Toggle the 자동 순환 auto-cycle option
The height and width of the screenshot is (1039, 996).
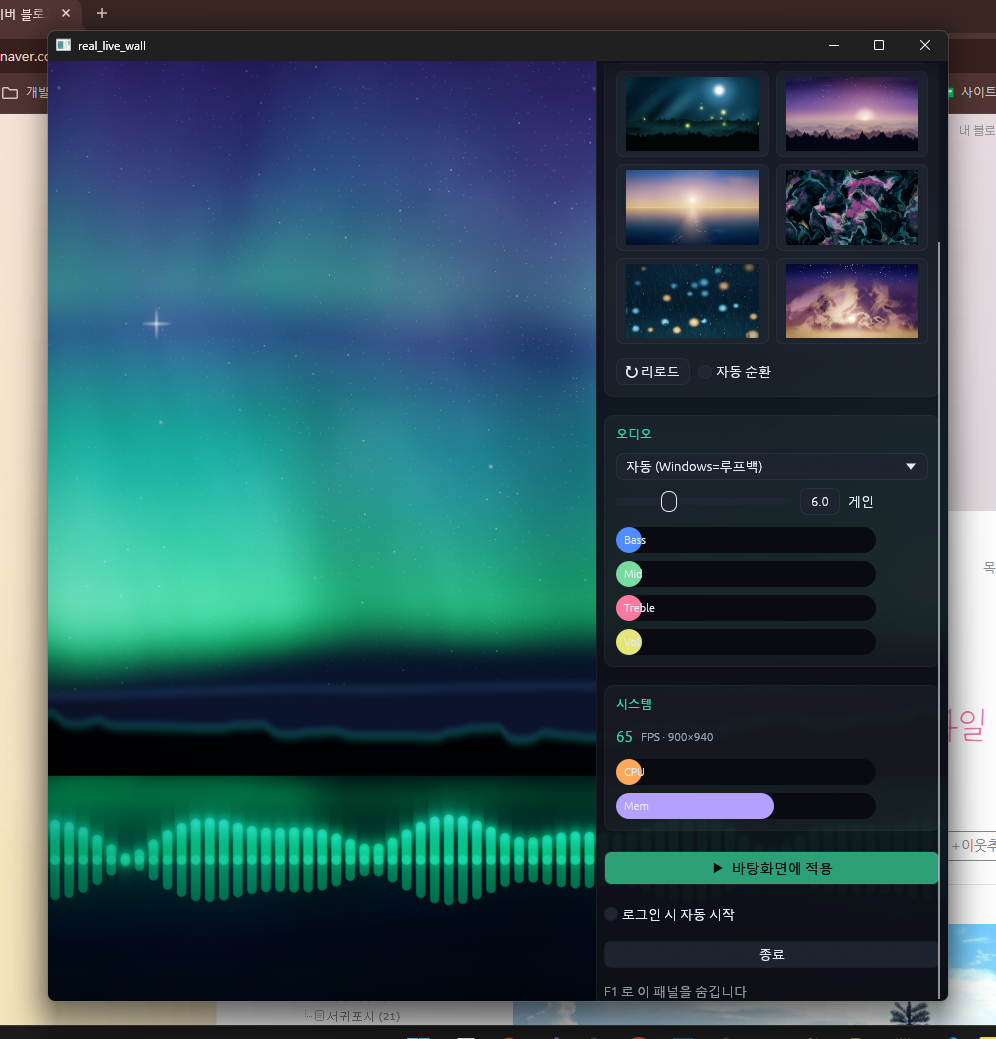click(x=734, y=372)
